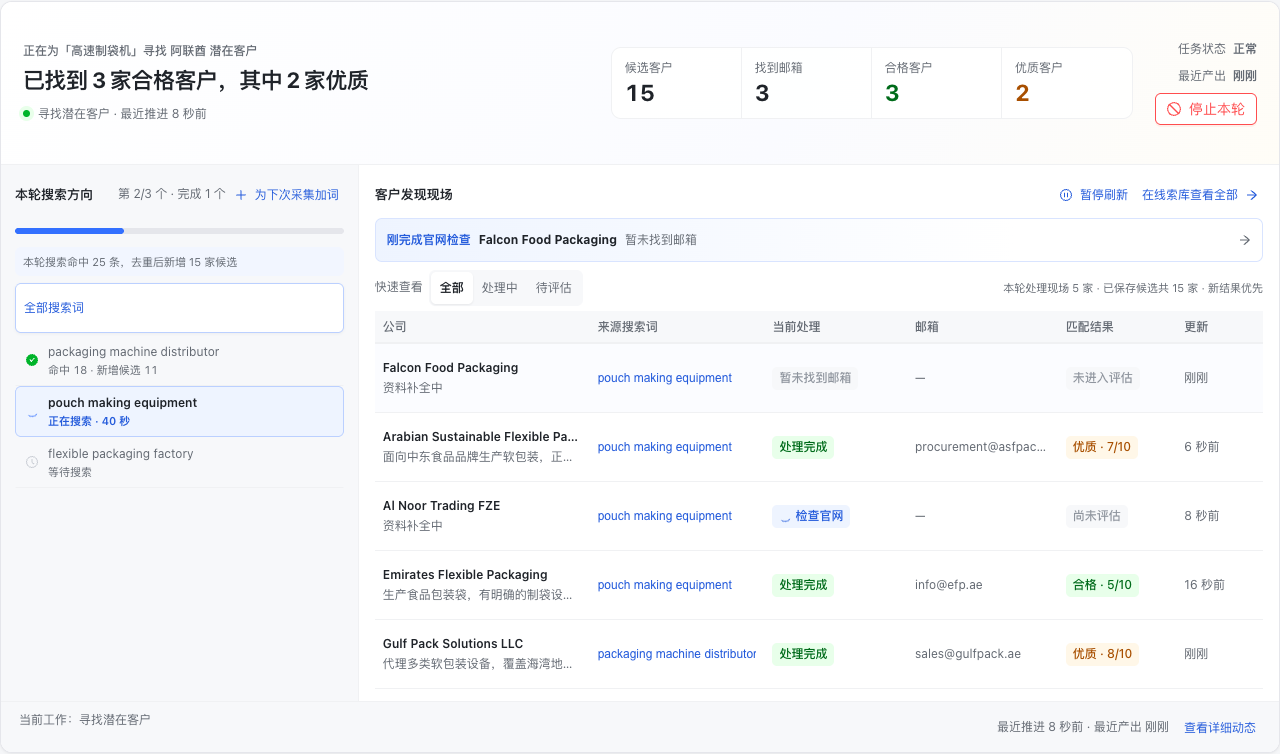Open Arabian Sustainable Flexible Pa... company row
The image size is (1280, 754).
pyautogui.click(x=818, y=447)
